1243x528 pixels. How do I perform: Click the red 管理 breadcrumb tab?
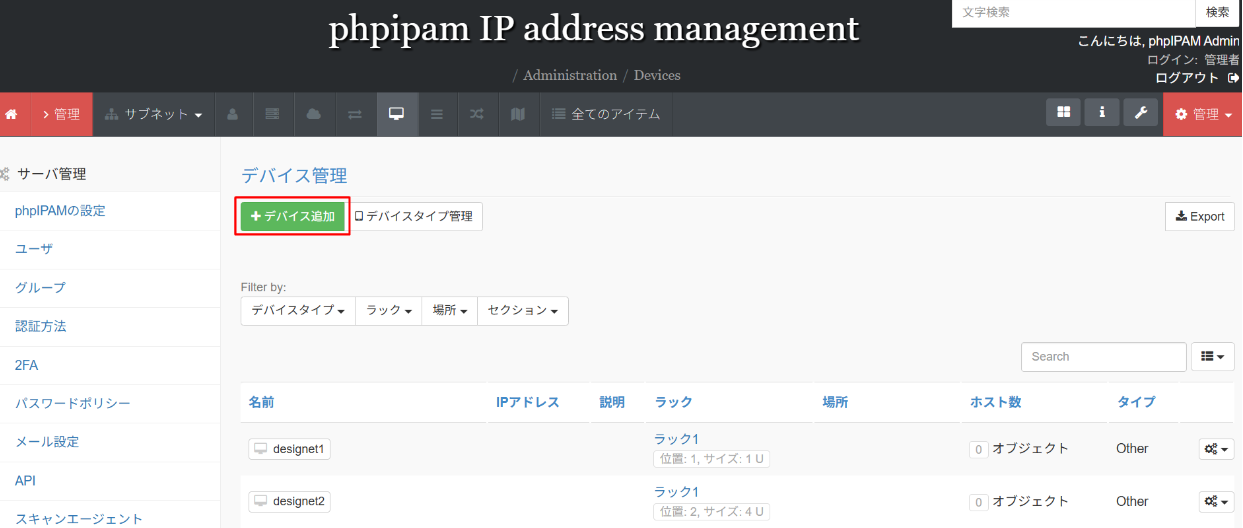tap(62, 114)
